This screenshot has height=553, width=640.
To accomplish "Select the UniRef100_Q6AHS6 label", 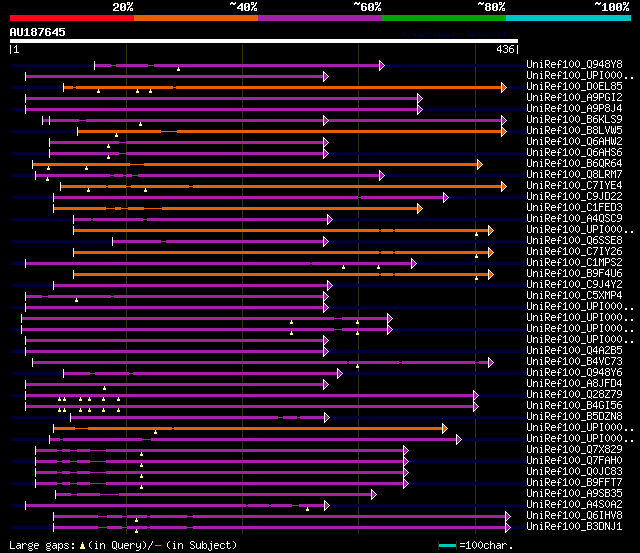I will 574,153.
